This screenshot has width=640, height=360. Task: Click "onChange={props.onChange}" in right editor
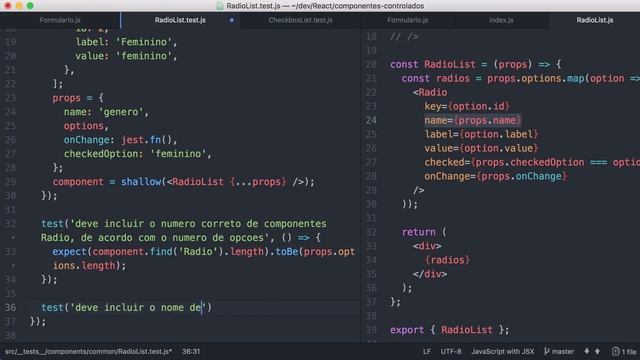tap(496, 176)
